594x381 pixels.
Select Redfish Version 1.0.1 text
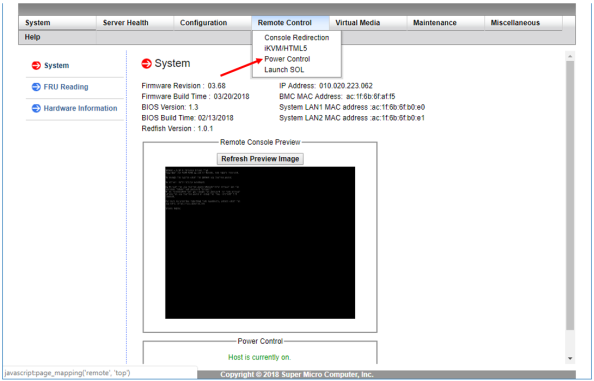(177, 129)
